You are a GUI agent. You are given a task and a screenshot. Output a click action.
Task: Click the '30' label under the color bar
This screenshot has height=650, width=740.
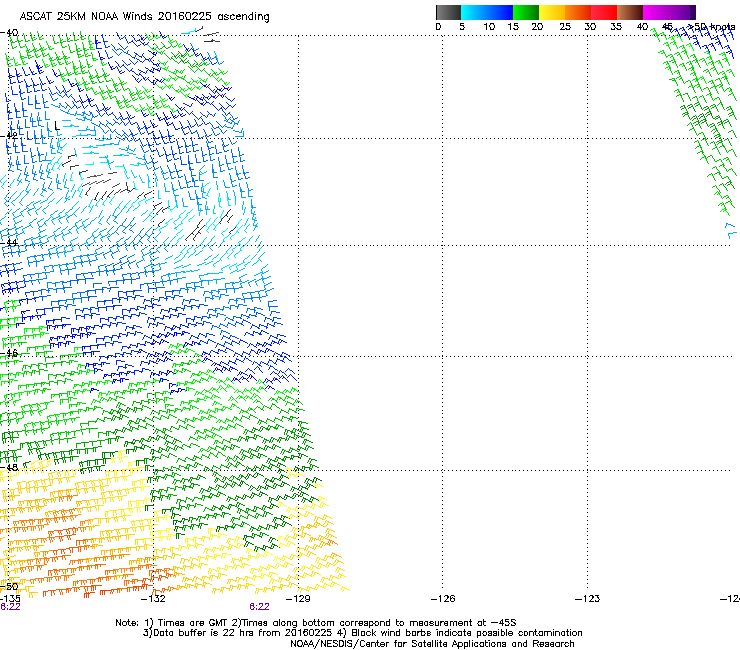590,27
